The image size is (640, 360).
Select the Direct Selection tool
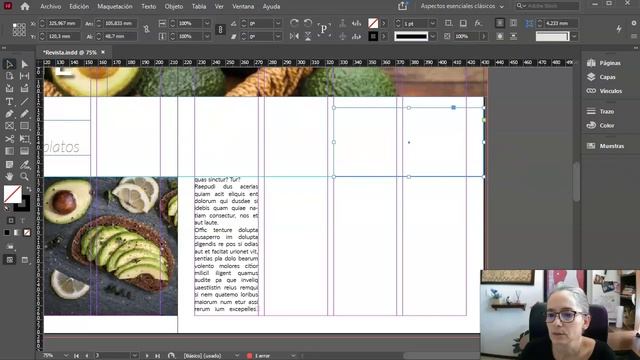click(24, 64)
